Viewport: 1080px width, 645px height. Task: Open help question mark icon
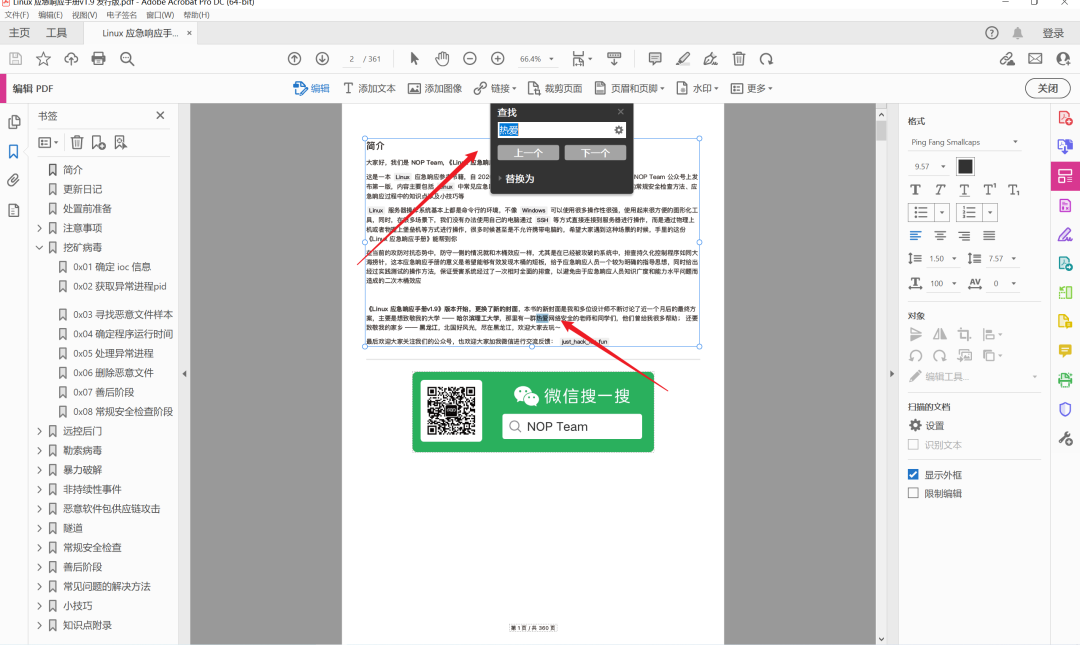pos(992,33)
